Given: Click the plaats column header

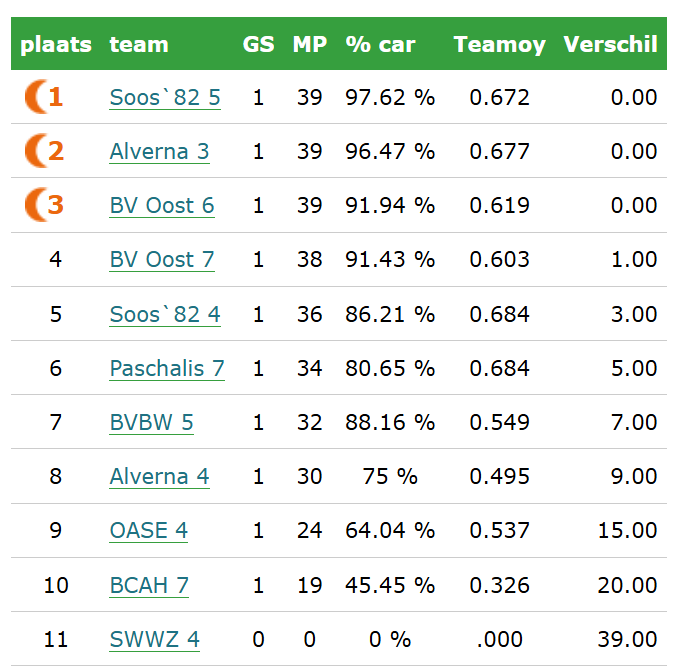Looking at the screenshot, I should pos(56,44).
